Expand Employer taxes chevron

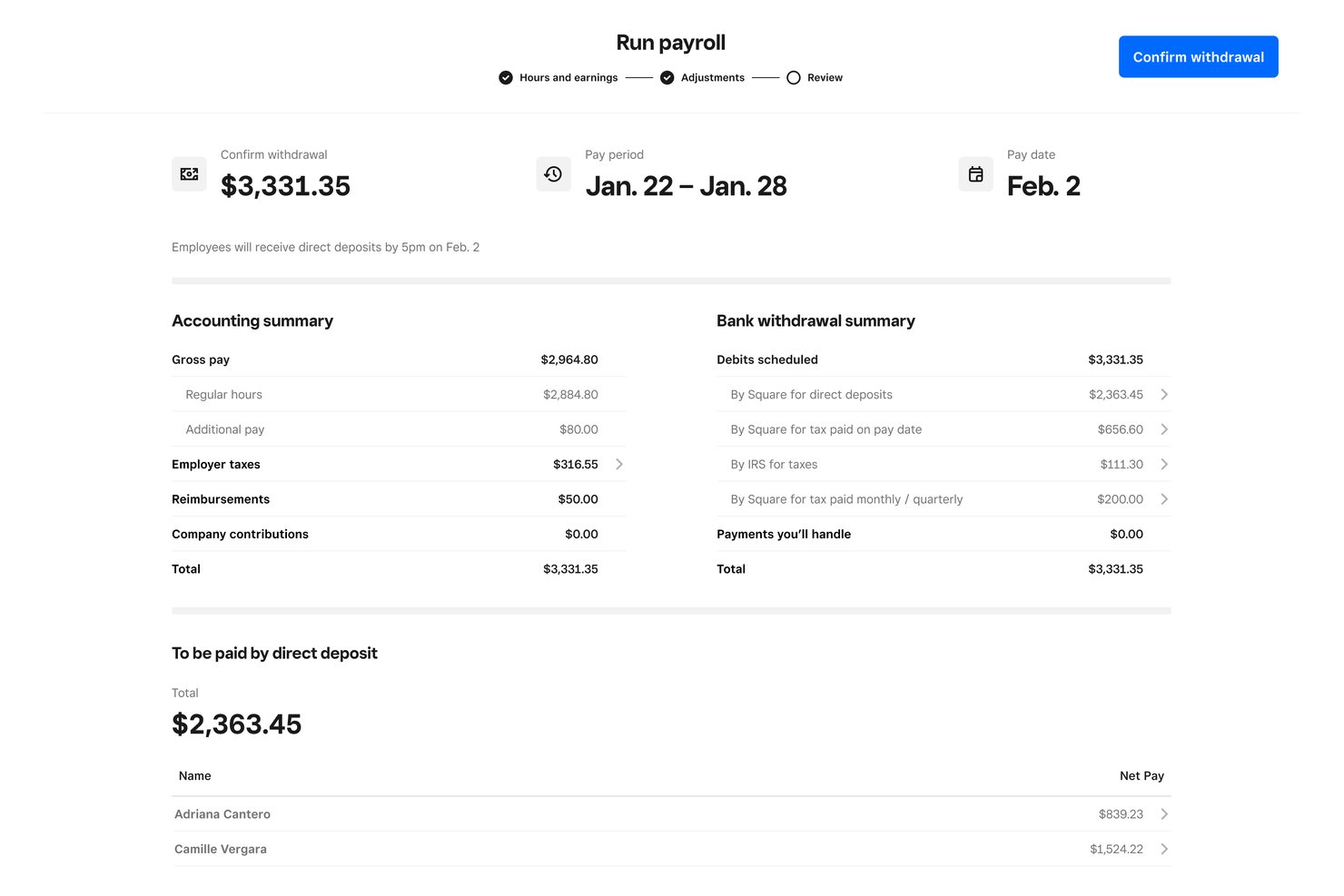619,464
